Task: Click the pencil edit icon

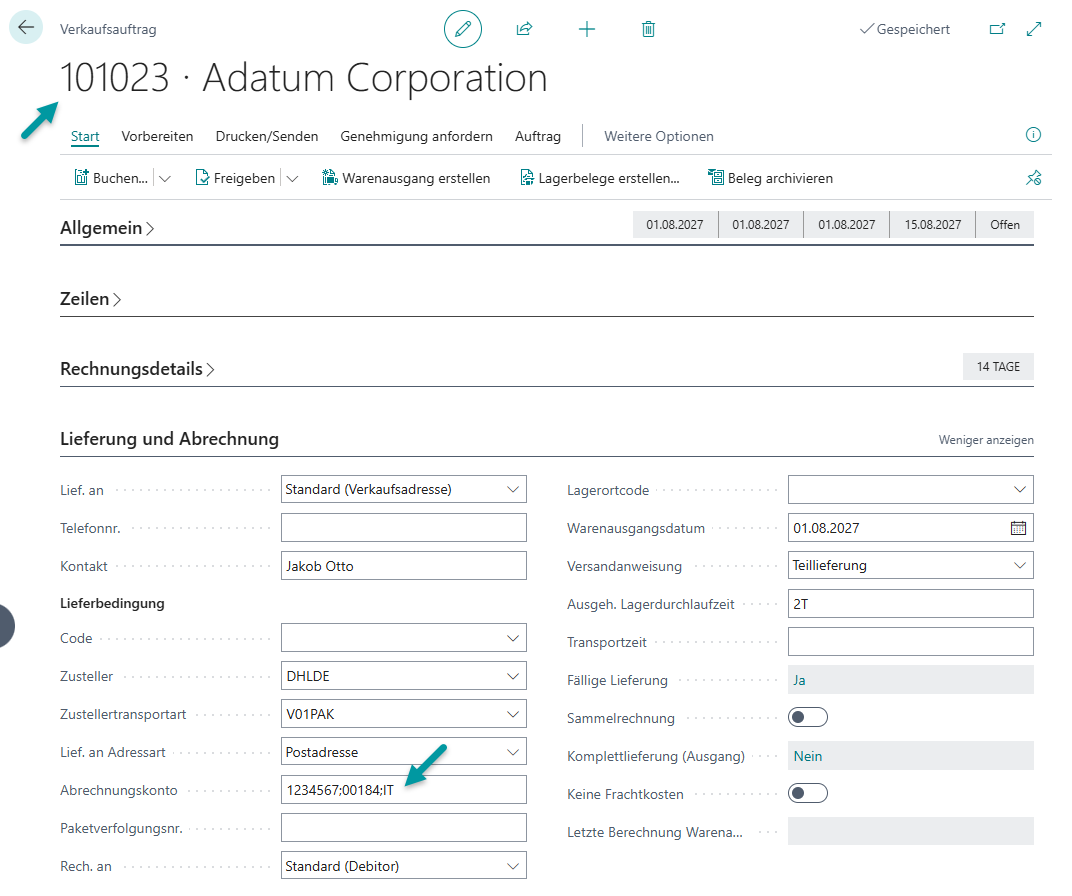Action: pos(463,29)
